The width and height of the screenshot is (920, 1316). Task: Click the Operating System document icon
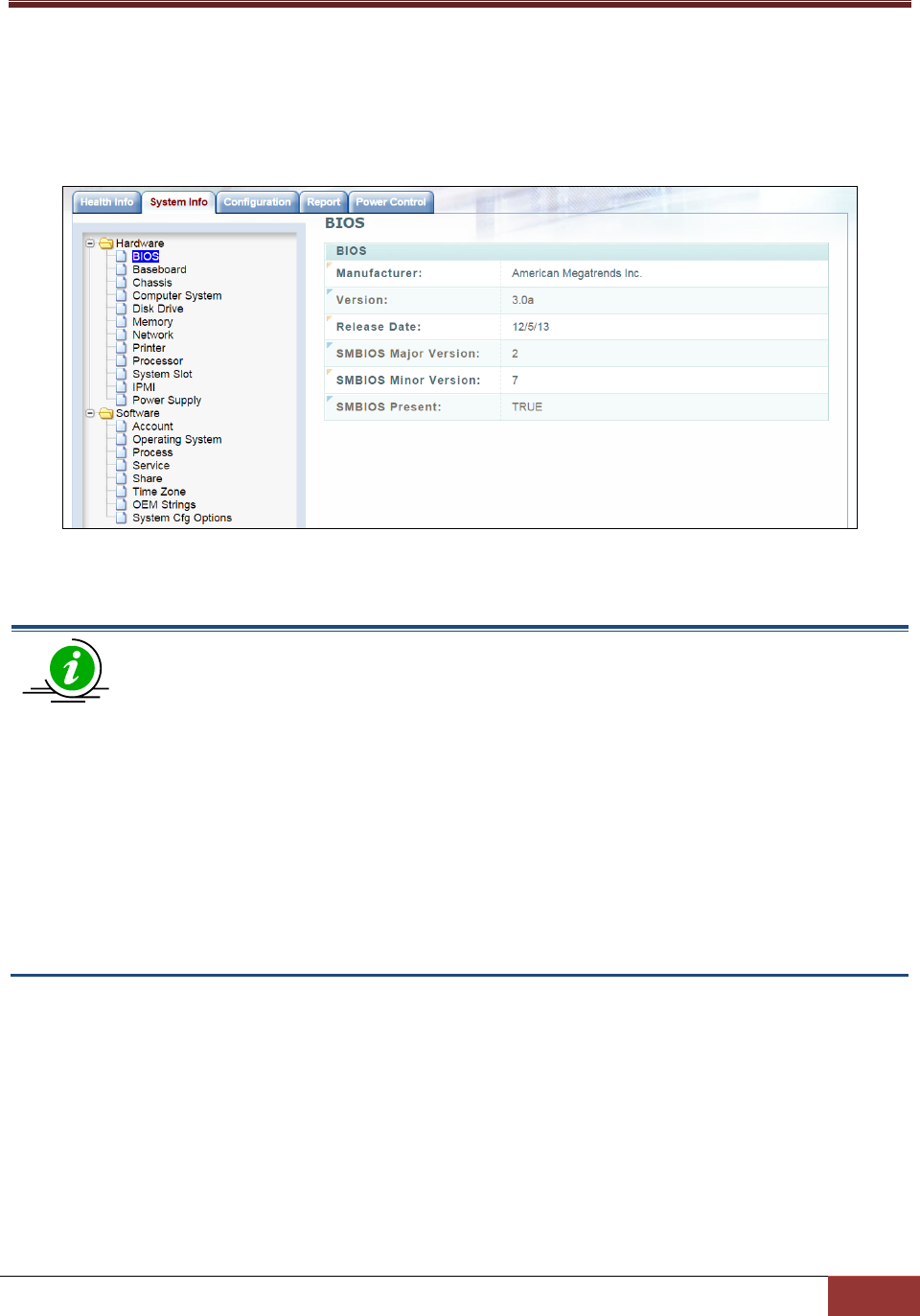click(x=122, y=439)
